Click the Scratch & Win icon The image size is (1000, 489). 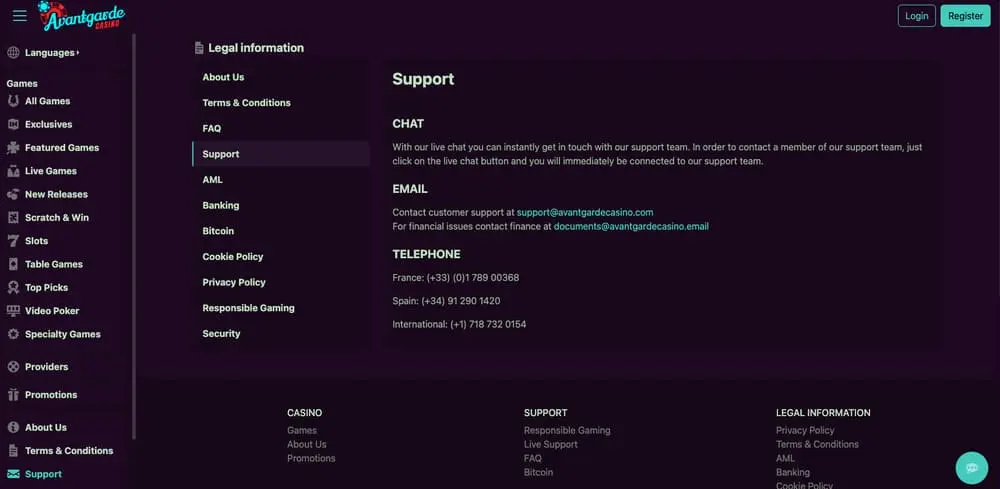(x=13, y=217)
